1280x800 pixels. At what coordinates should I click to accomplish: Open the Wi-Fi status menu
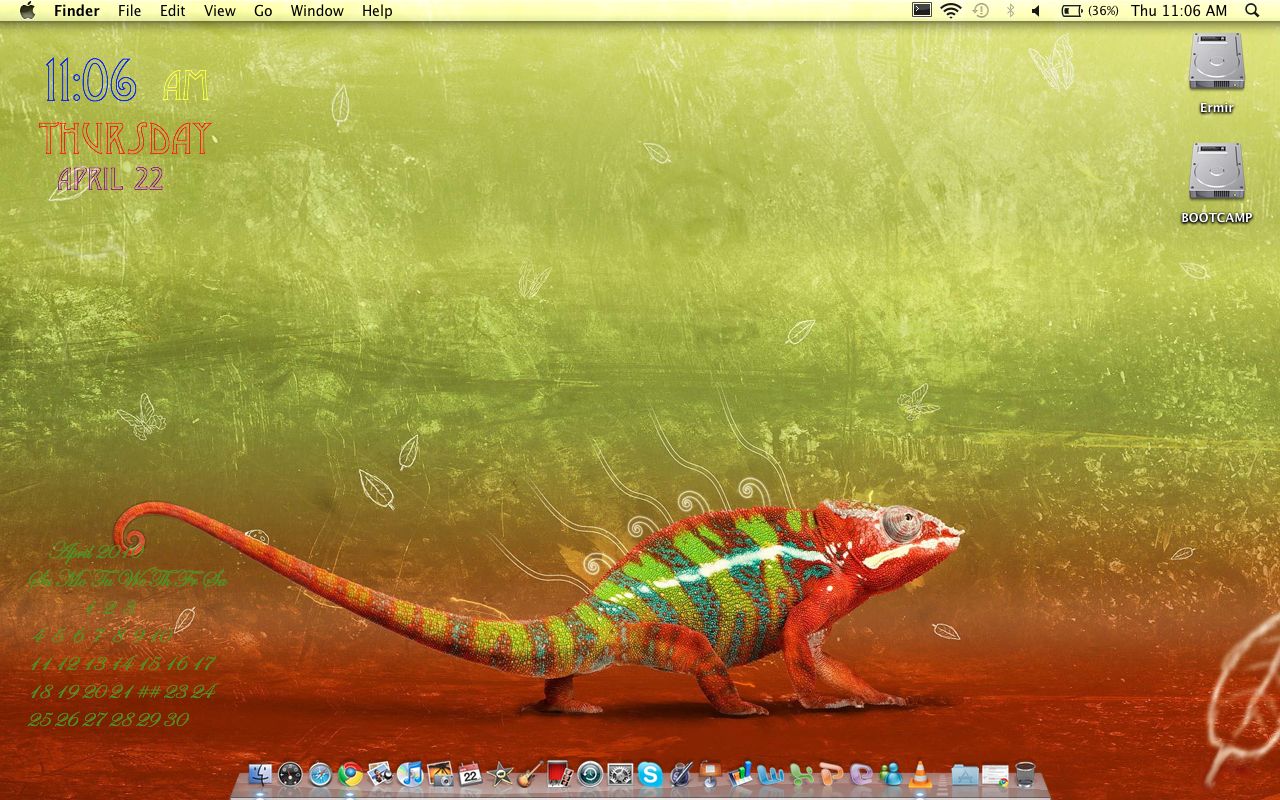pos(951,11)
